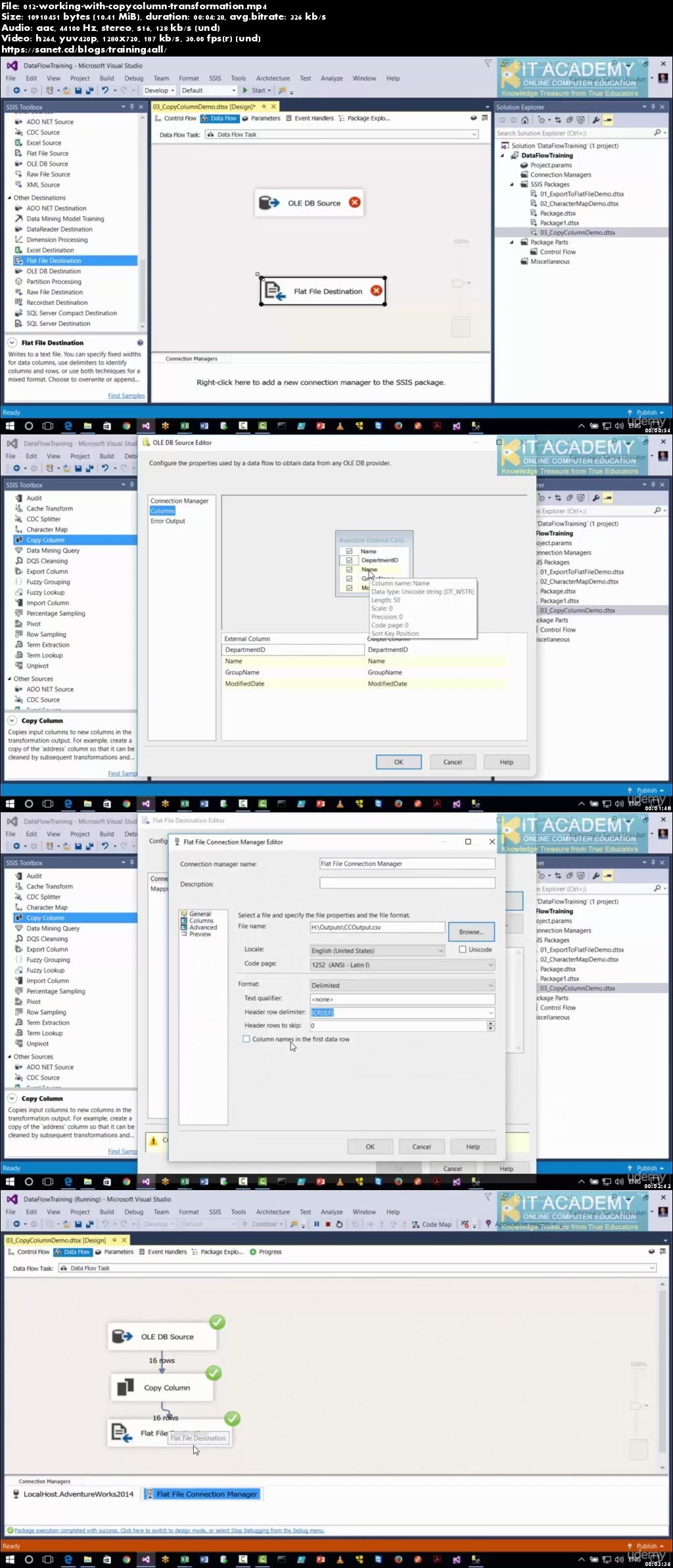This screenshot has height=1568, width=673.
Task: Toggle the Unicode checkbox
Action: [x=463, y=950]
